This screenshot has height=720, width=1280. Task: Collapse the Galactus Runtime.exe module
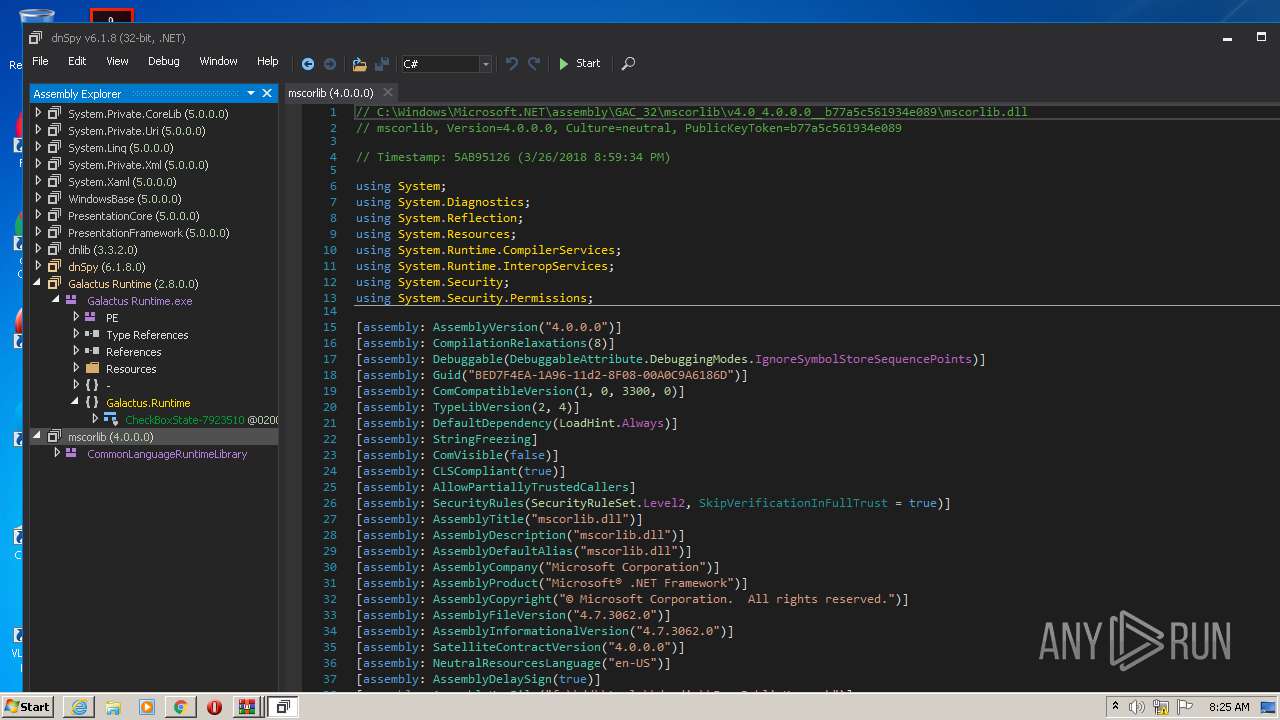click(57, 300)
